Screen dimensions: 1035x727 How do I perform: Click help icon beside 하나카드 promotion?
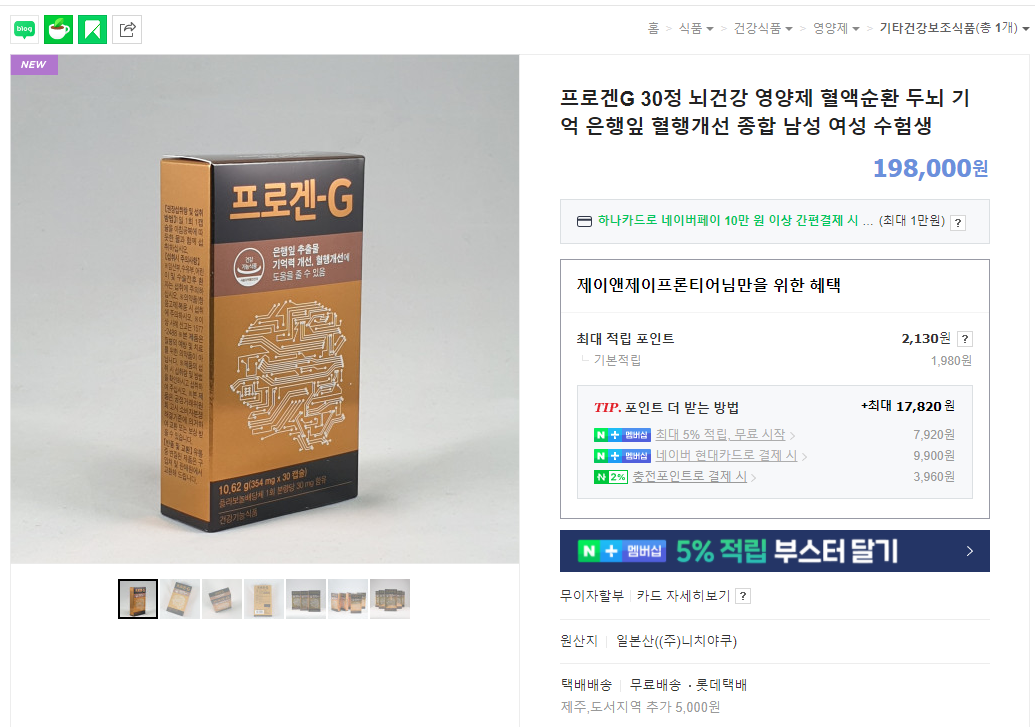click(958, 223)
